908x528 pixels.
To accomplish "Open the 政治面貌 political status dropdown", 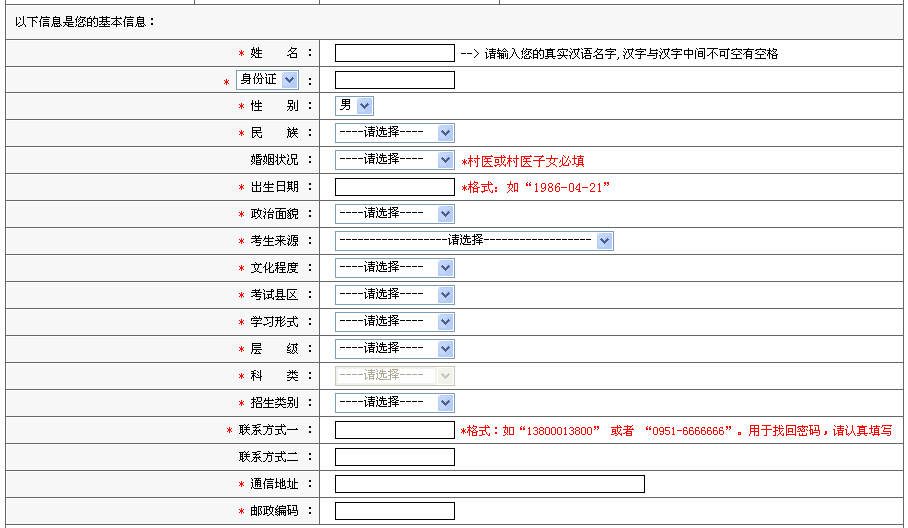I will (x=394, y=213).
